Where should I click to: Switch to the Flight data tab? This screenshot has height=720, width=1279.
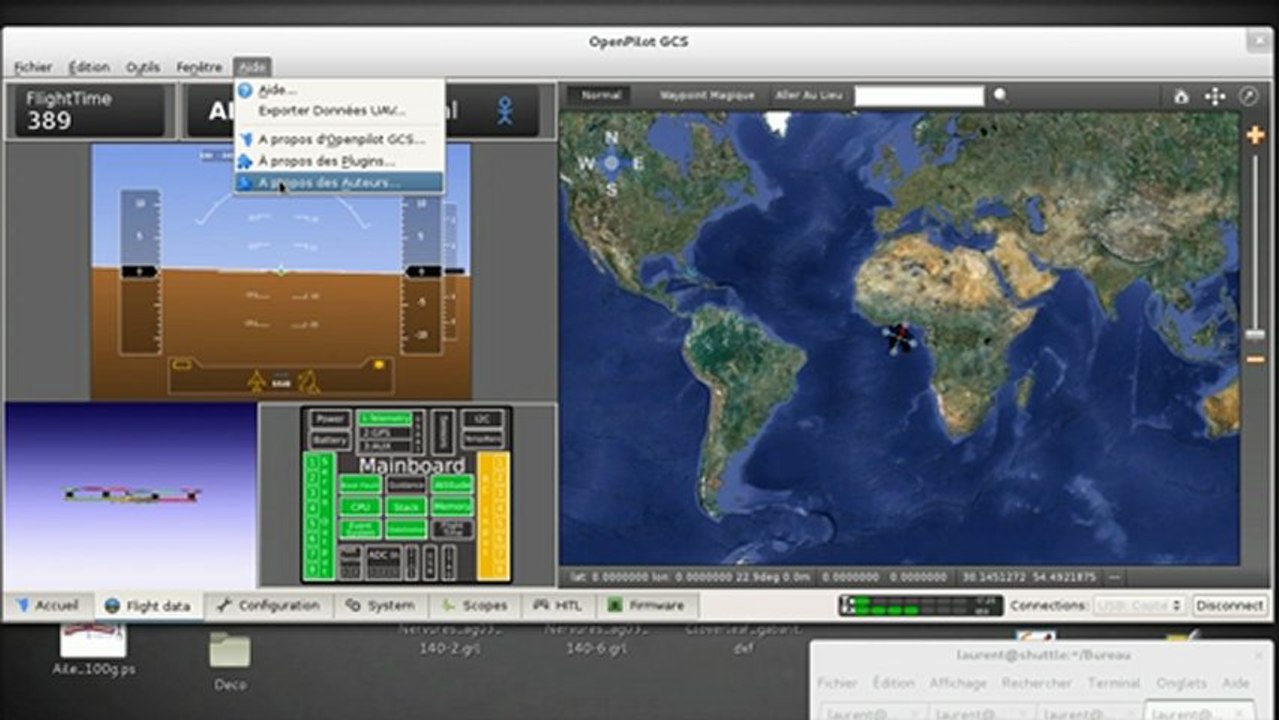148,605
